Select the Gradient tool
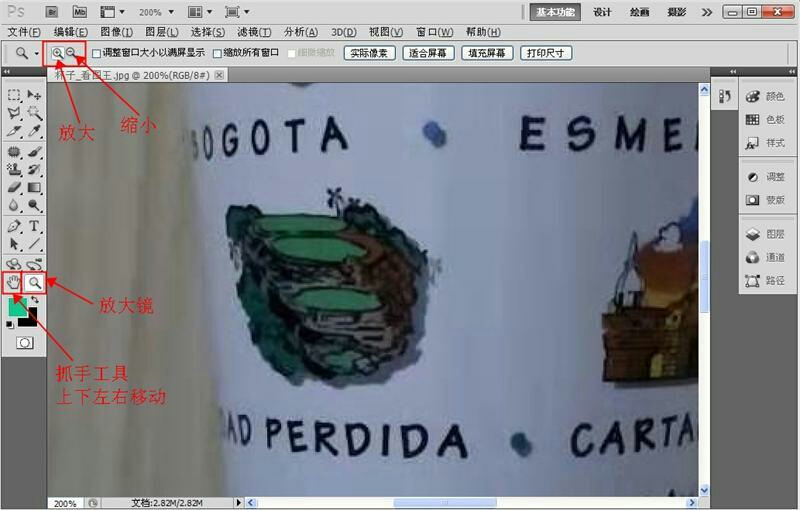This screenshot has height=510, width=800. pyautogui.click(x=34, y=188)
